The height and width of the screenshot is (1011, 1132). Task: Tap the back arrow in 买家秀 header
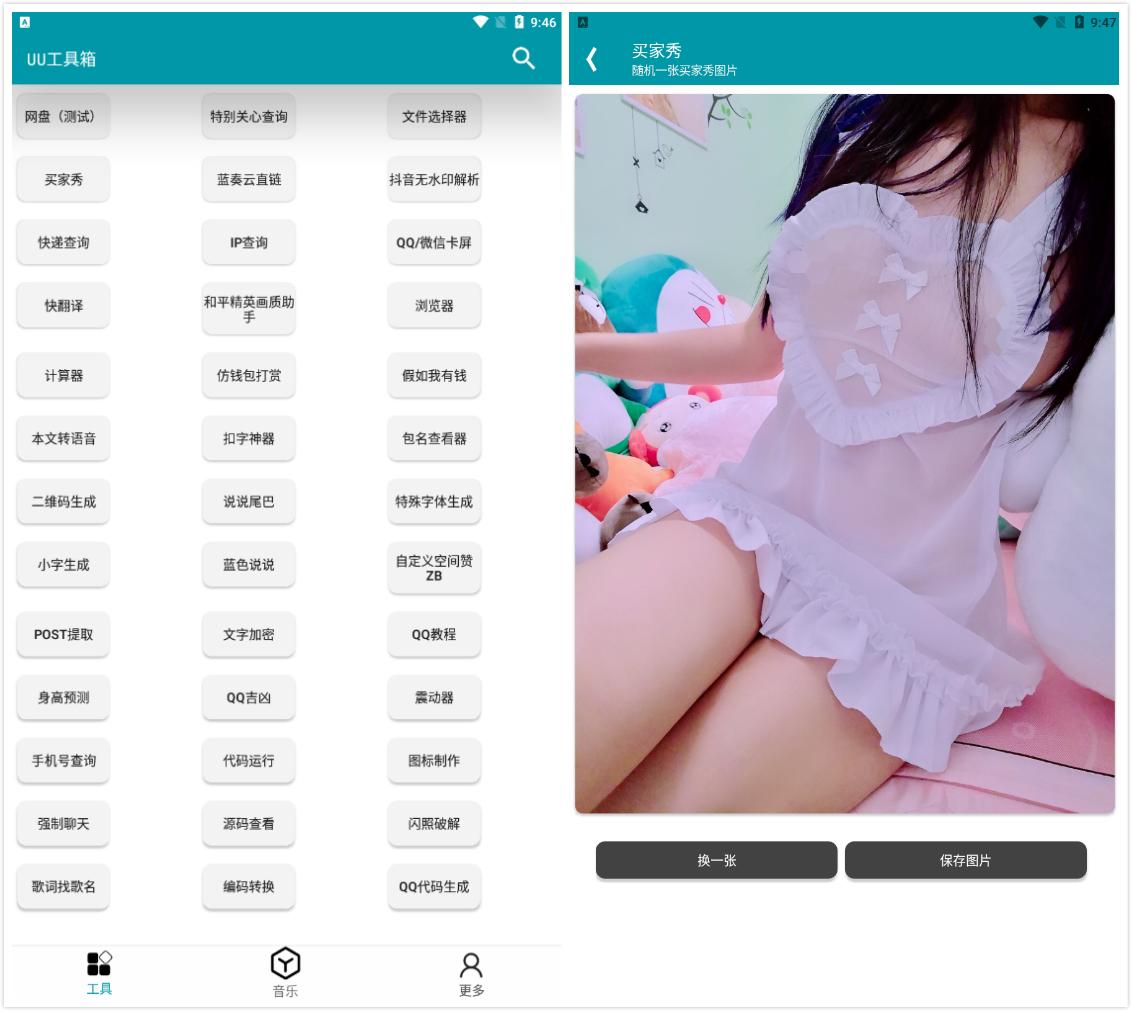pyautogui.click(x=592, y=59)
